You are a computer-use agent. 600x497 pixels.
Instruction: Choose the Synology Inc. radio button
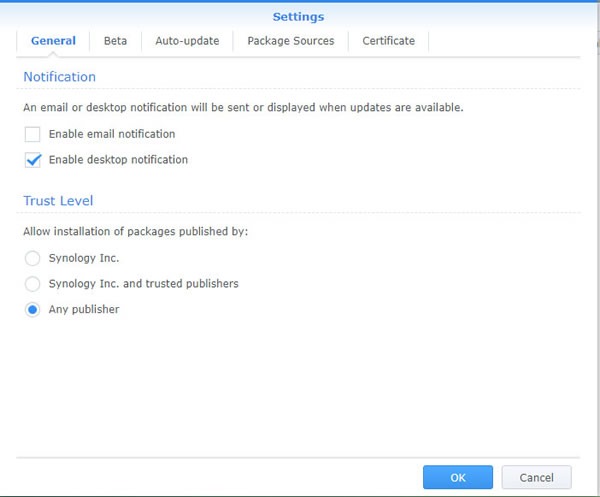33,258
